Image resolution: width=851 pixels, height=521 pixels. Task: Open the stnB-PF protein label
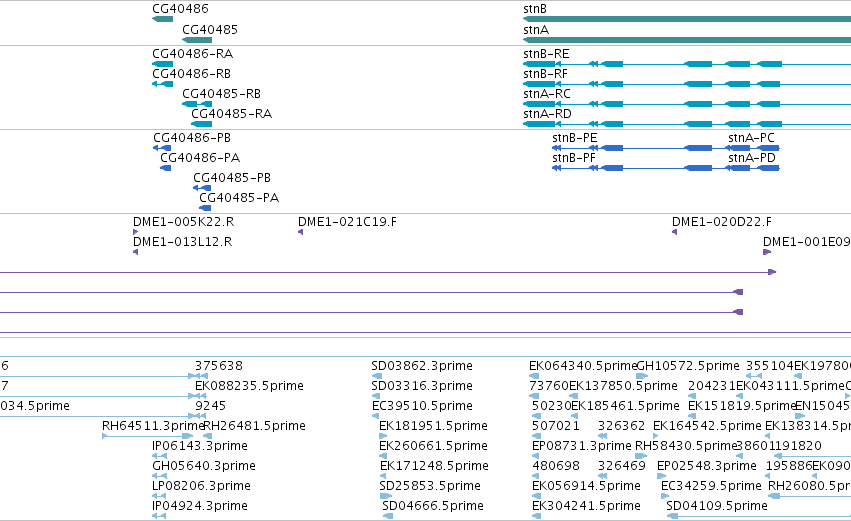[x=574, y=157]
